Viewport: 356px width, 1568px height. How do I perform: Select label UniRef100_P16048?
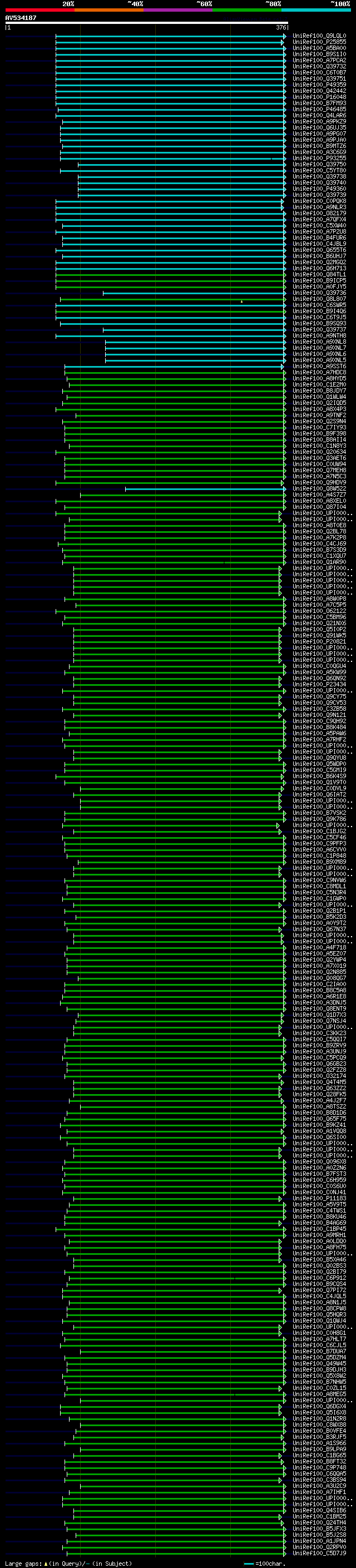click(x=319, y=97)
